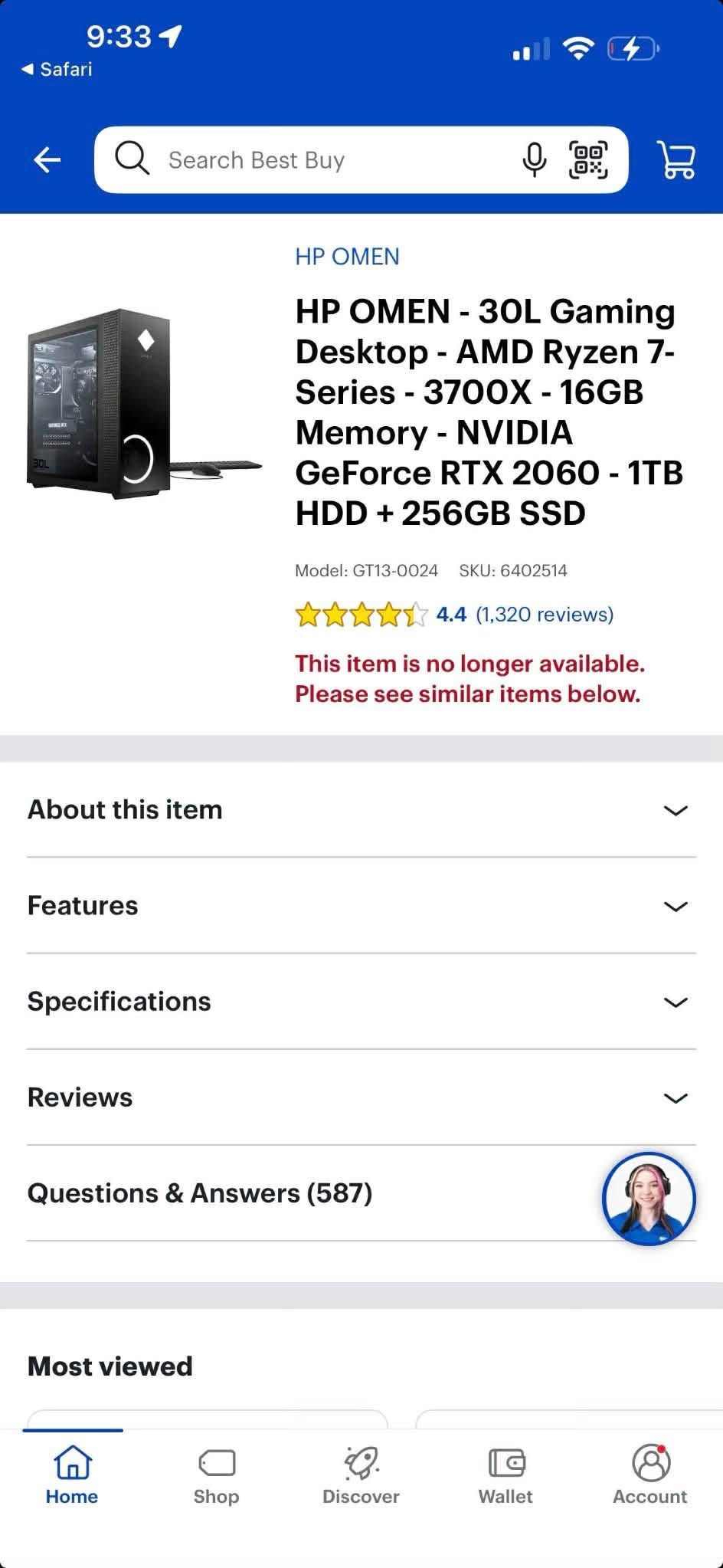This screenshot has width=723, height=1568.
Task: Open the Account tab
Action: (650, 1477)
